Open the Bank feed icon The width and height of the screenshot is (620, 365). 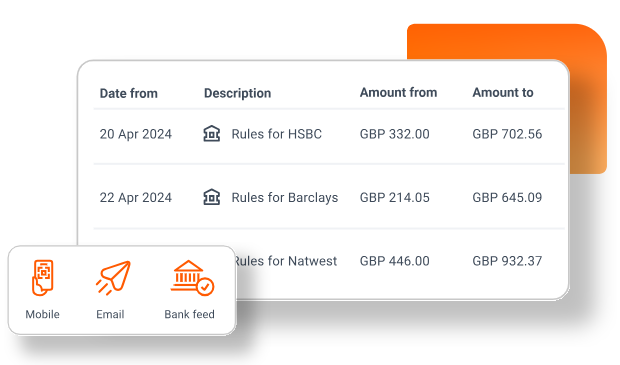192,278
